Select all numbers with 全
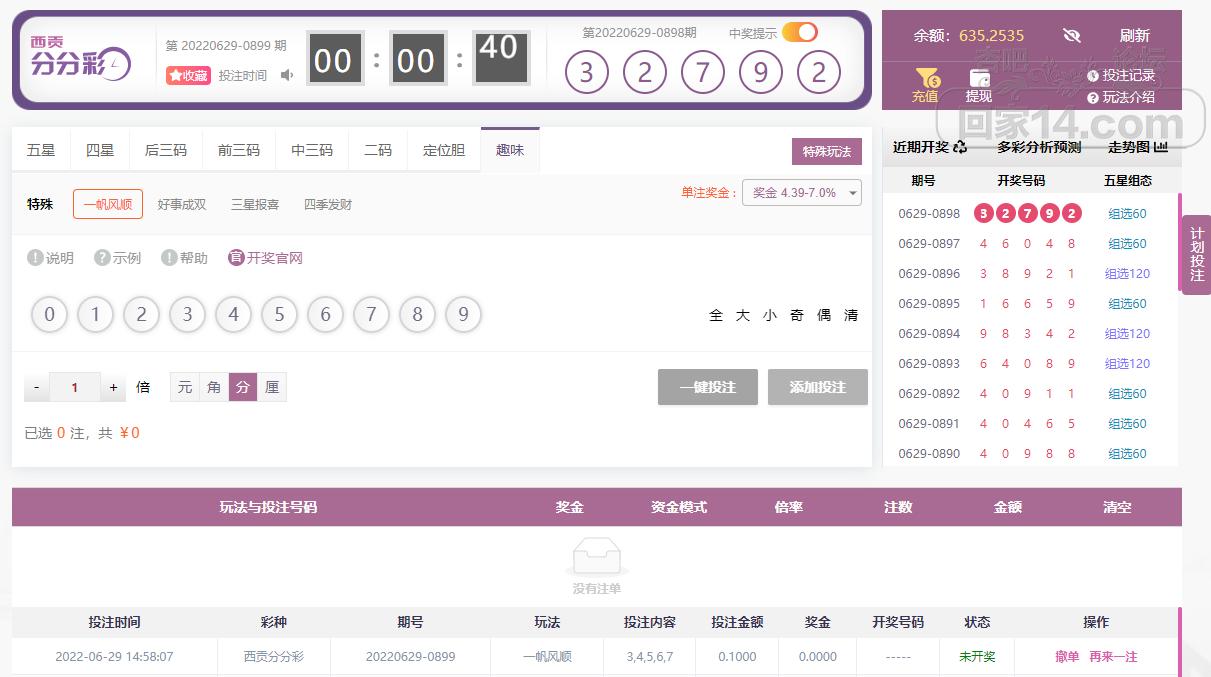The height and width of the screenshot is (677, 1211). tap(716, 315)
